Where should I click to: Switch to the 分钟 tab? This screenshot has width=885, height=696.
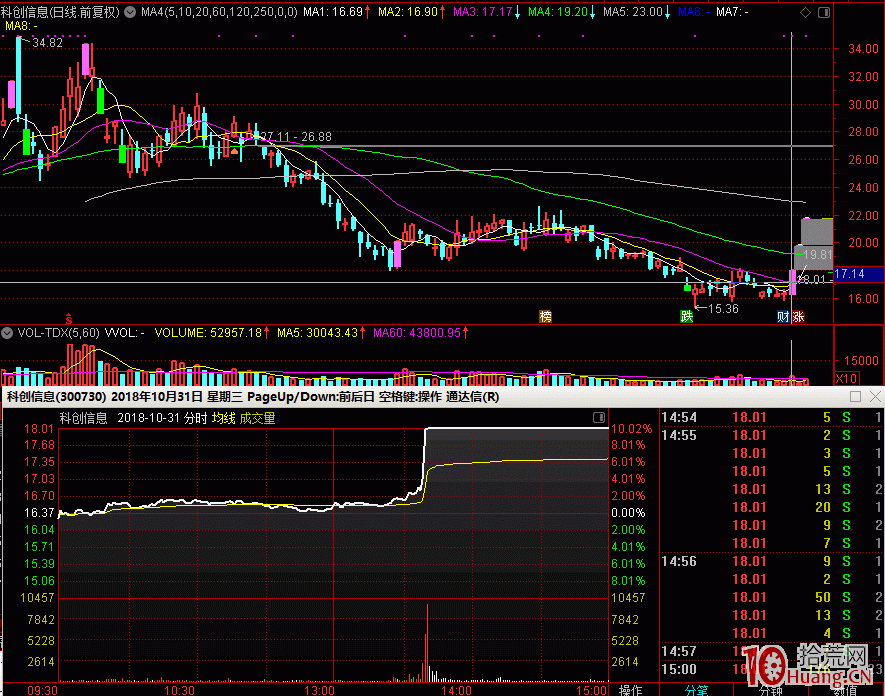click(x=770, y=689)
